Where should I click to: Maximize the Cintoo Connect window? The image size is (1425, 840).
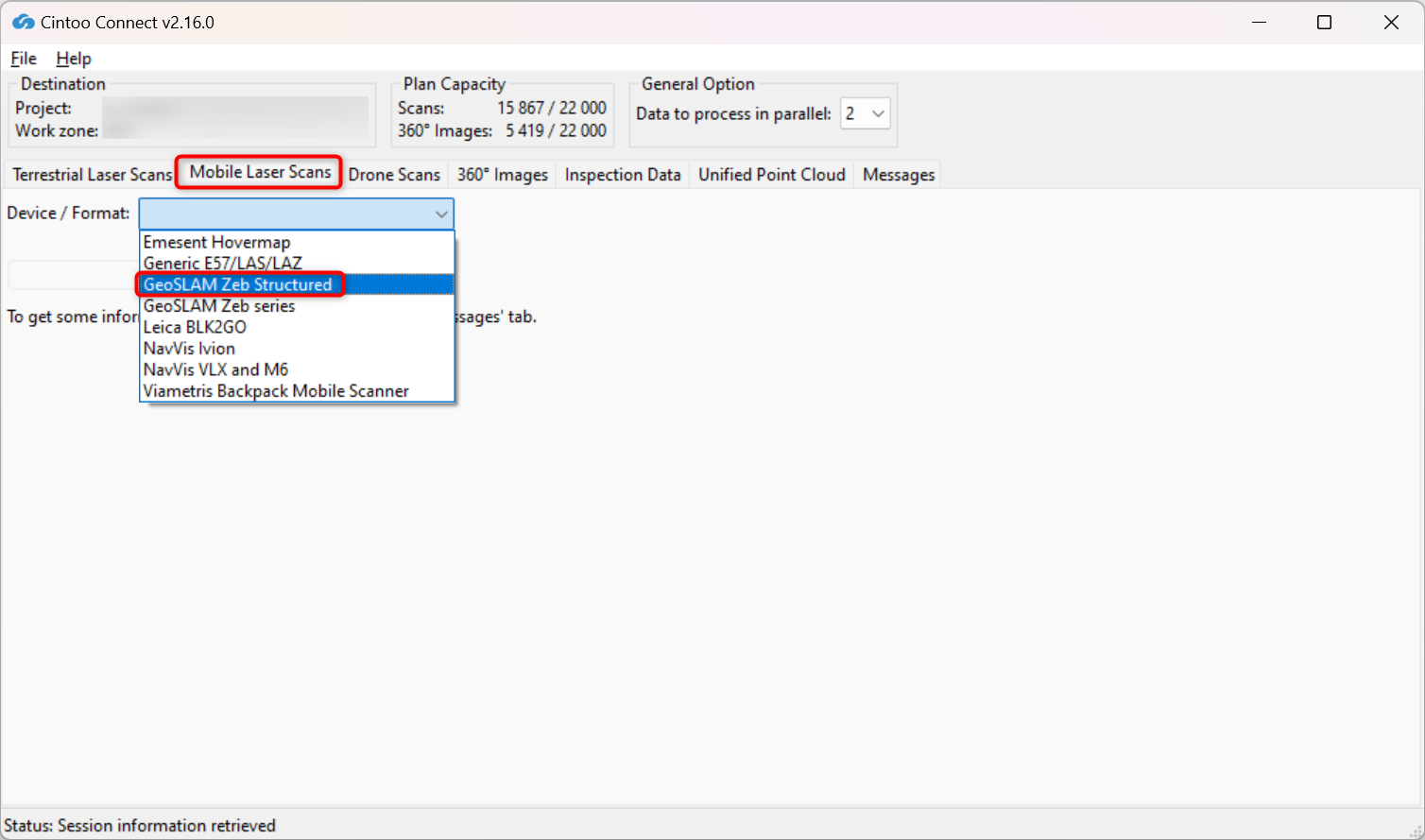tap(1324, 23)
